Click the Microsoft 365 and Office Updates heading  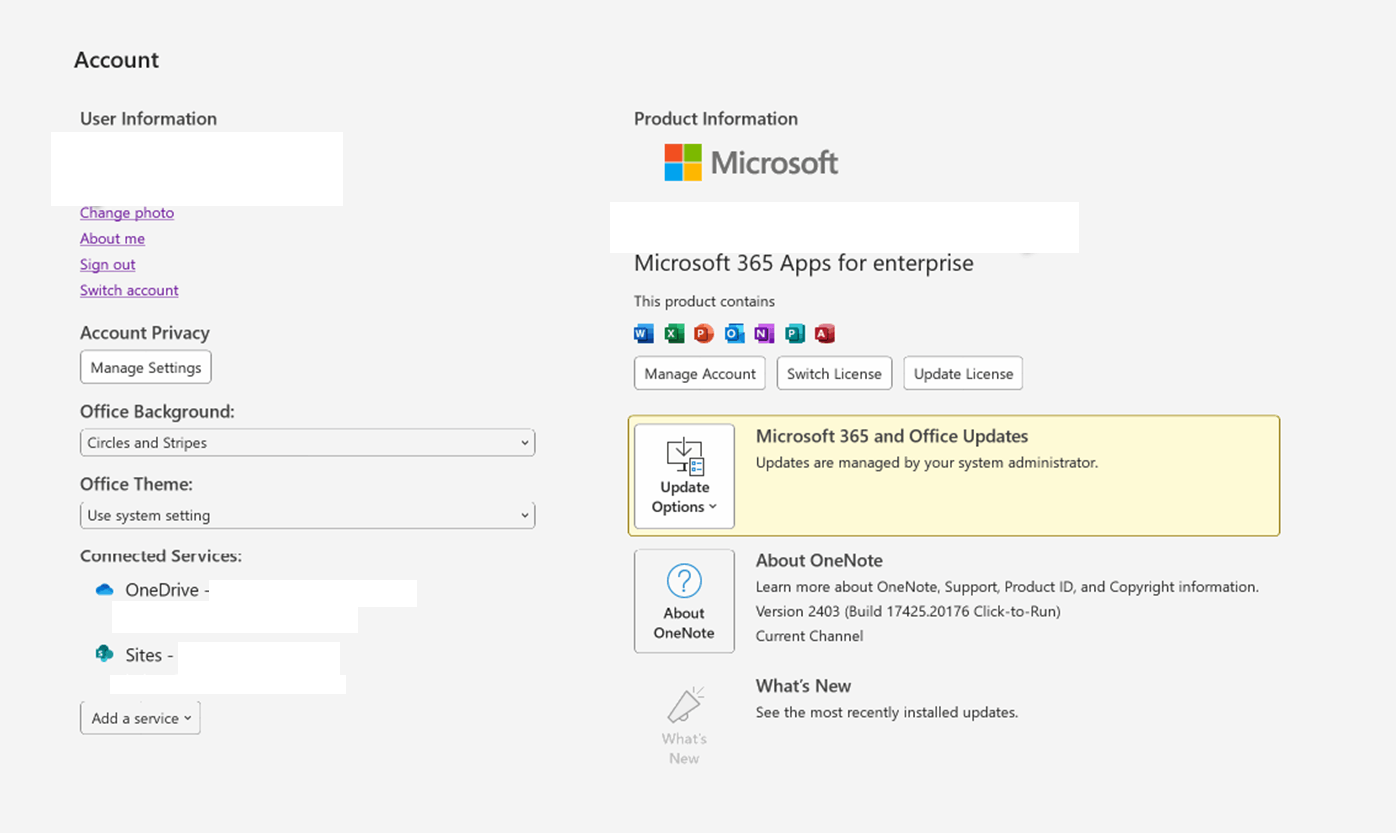coord(892,436)
